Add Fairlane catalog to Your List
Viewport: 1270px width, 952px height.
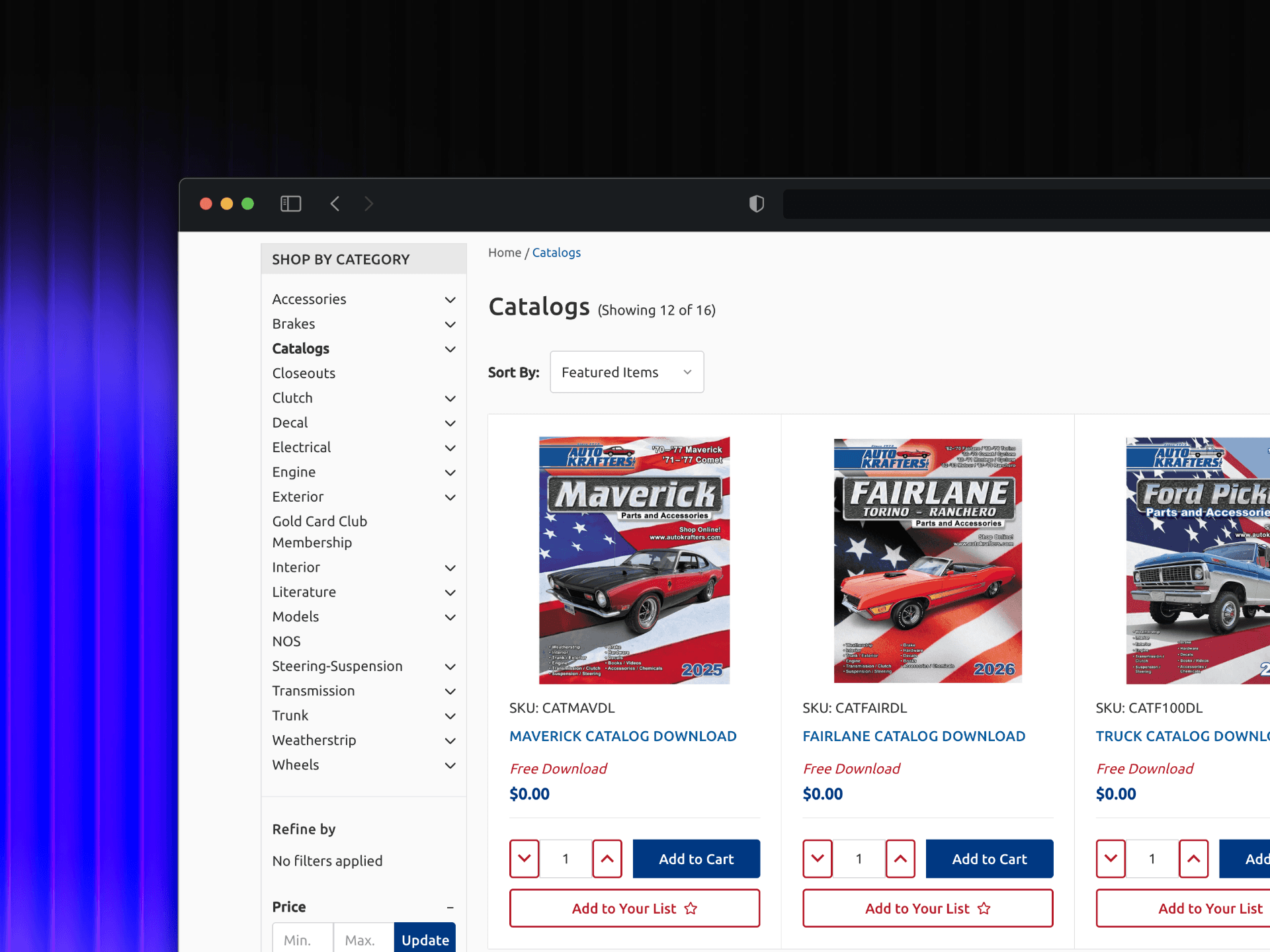(927, 908)
